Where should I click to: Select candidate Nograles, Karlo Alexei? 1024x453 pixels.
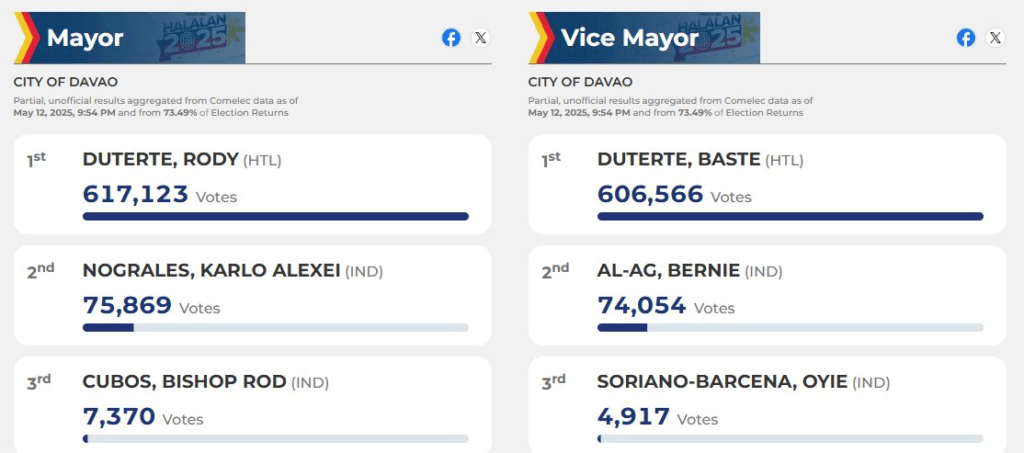[211, 270]
